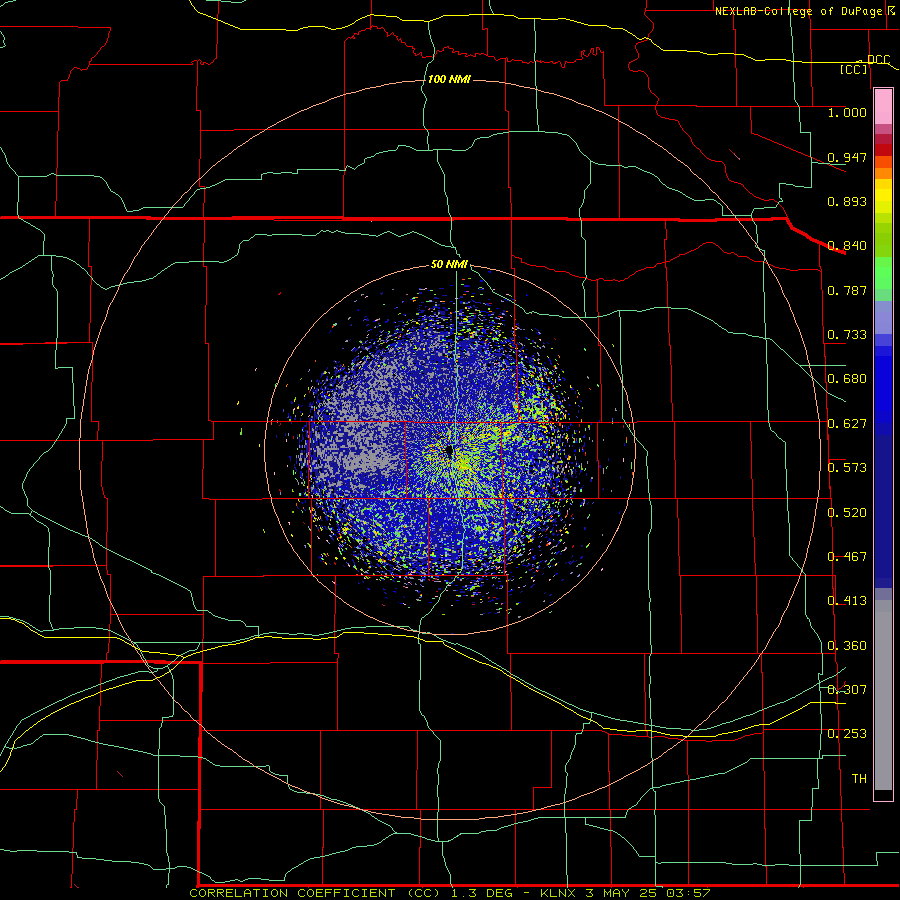Click the KLNX radar site identifier
Viewport: 900px width, 900px height.
(x=558, y=893)
